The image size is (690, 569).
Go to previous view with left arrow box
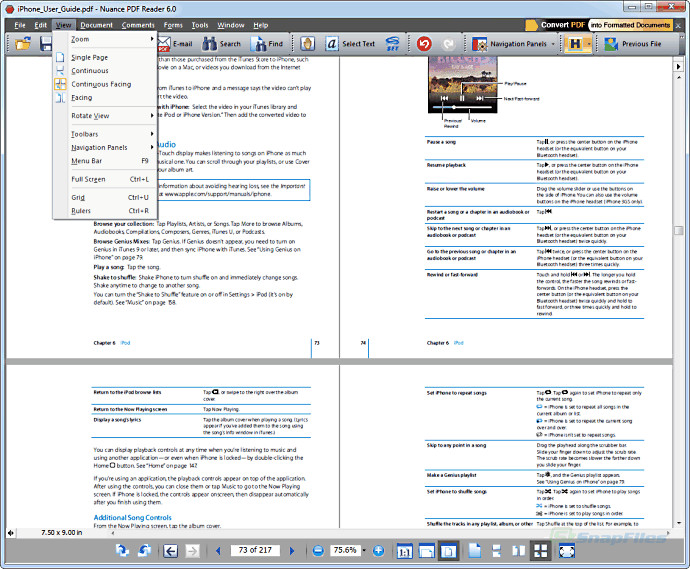170,551
